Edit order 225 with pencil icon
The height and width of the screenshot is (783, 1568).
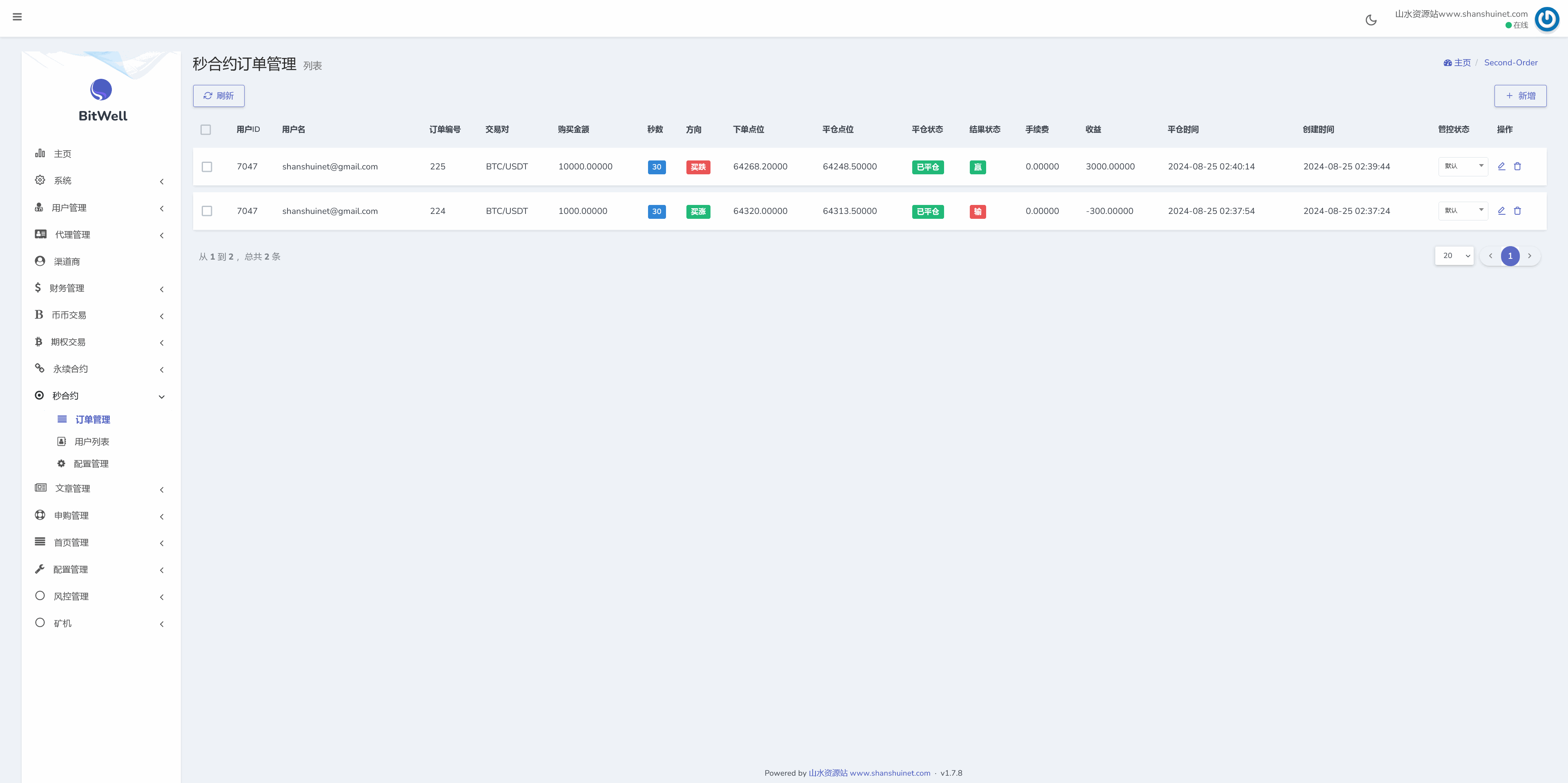pos(1501,166)
